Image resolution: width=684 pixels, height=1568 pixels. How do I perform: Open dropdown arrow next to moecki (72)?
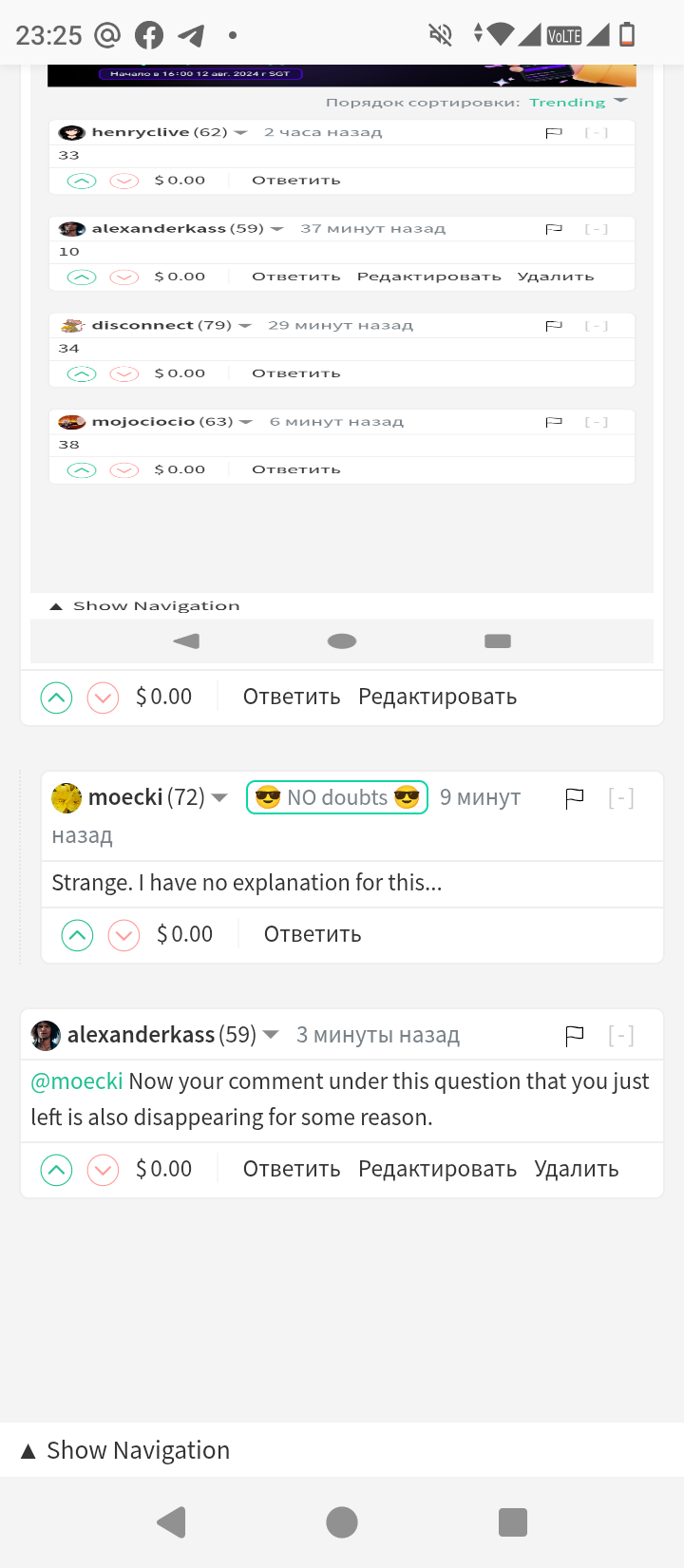(219, 797)
